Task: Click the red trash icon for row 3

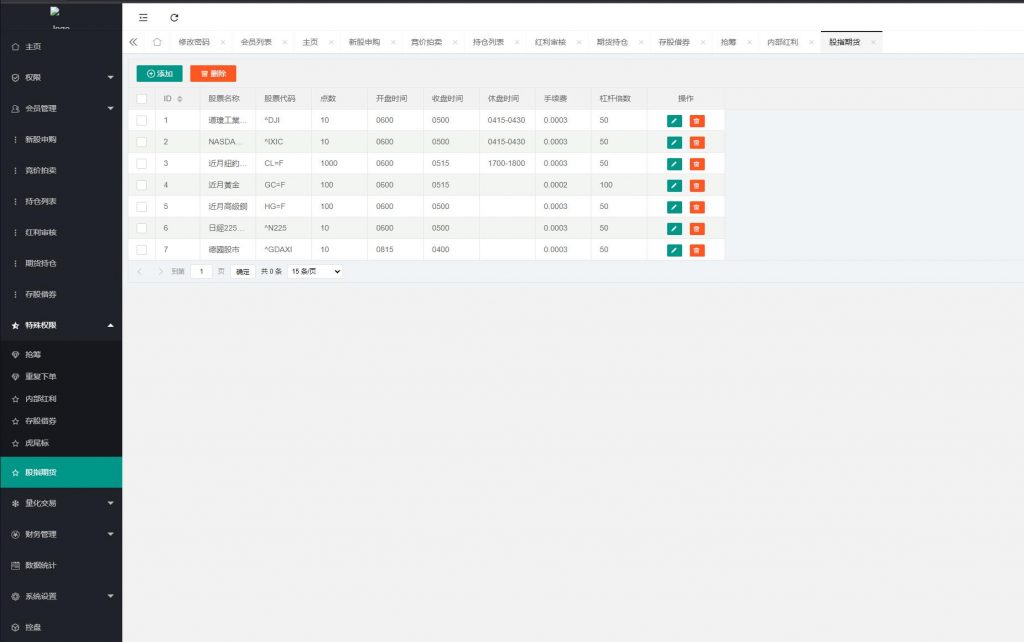Action: (697, 164)
